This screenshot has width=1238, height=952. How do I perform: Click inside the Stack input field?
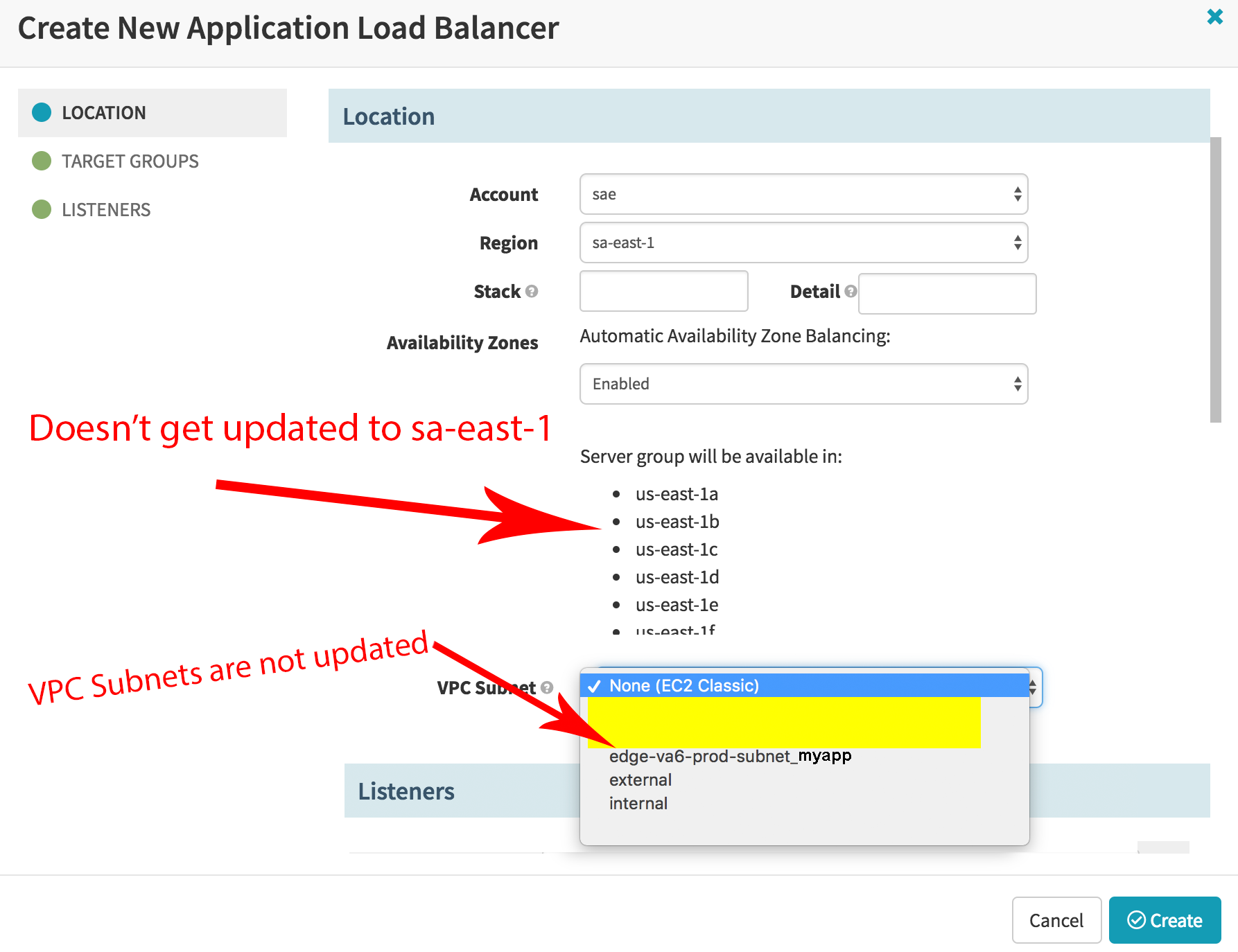[x=663, y=291]
